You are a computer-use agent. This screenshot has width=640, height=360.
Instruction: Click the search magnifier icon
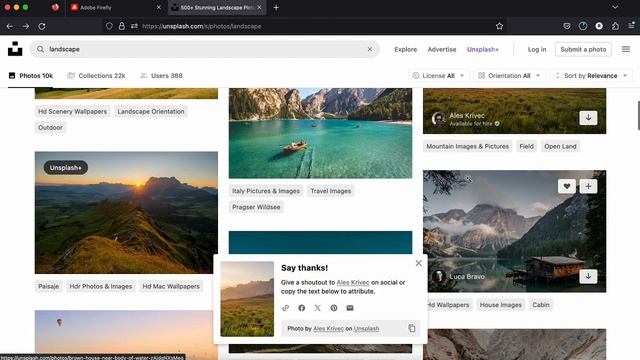click(x=40, y=49)
